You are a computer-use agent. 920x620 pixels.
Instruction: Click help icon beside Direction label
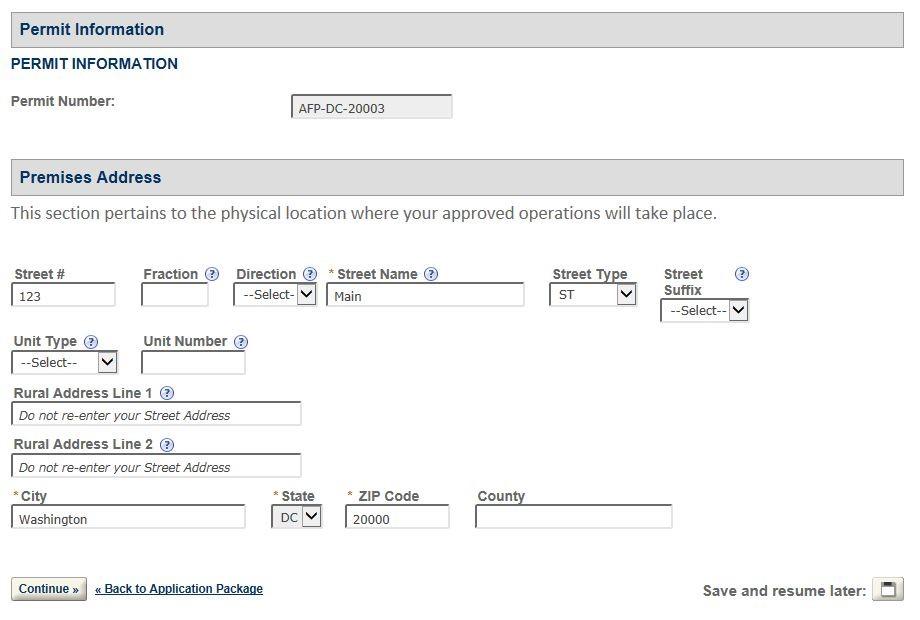coord(310,274)
